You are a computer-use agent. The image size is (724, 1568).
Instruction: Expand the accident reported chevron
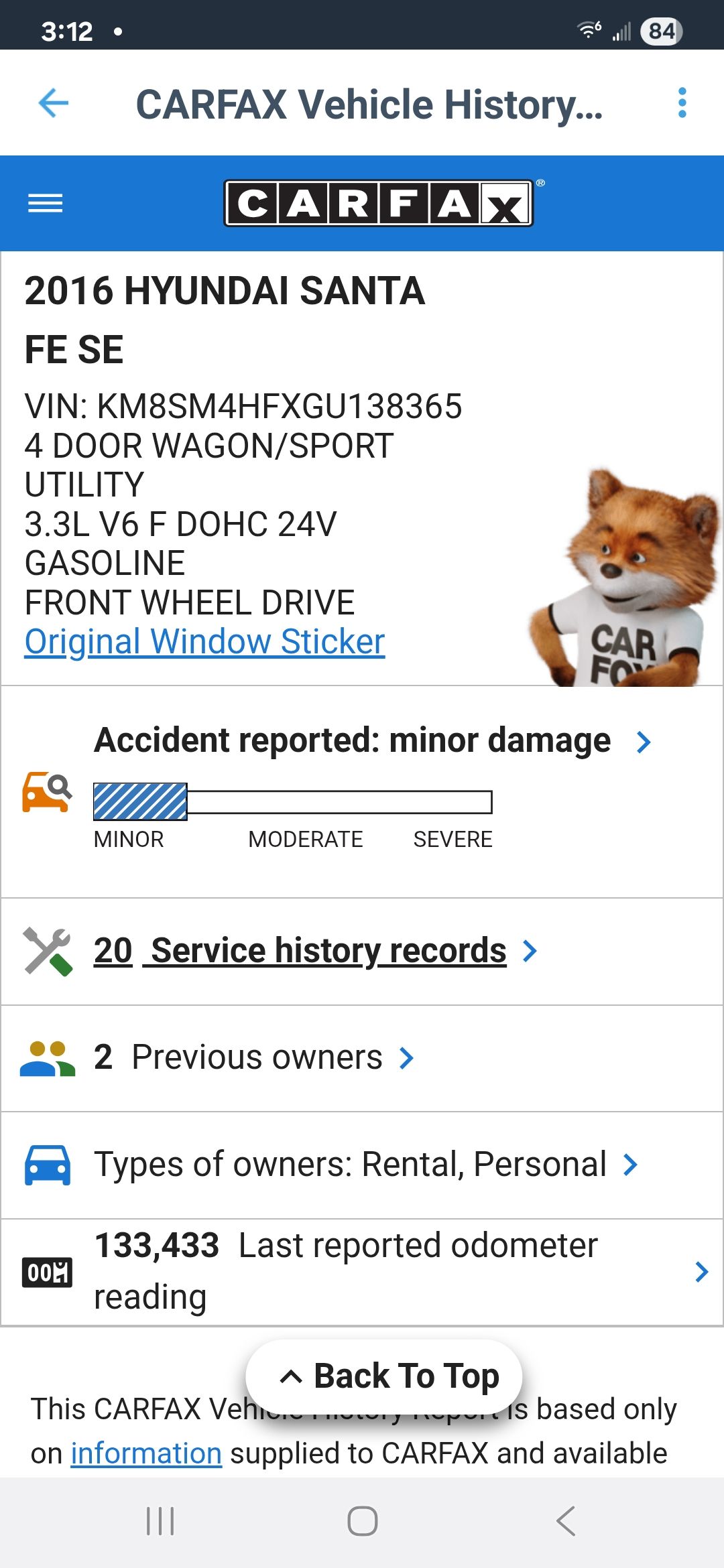click(x=644, y=742)
